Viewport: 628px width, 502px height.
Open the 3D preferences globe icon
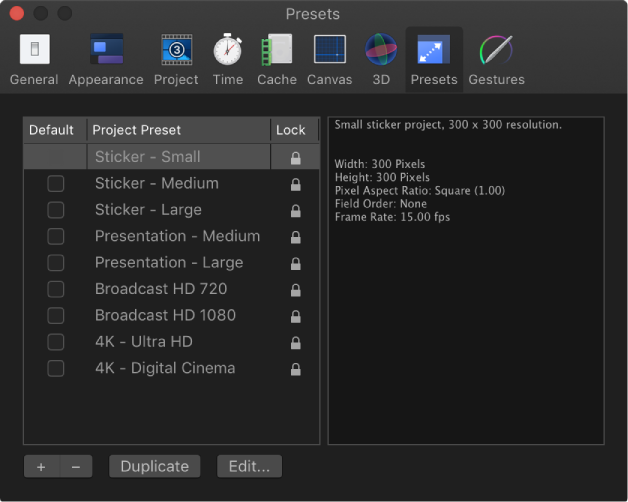381,49
